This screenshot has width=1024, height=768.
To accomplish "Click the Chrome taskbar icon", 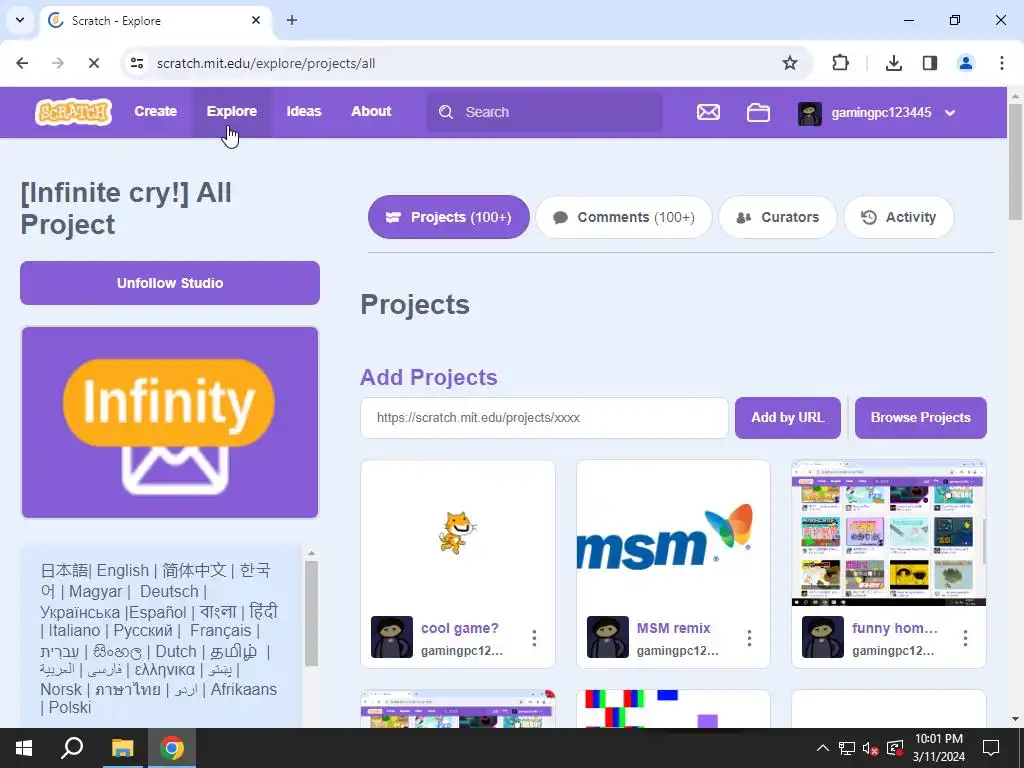I will coord(172,748).
